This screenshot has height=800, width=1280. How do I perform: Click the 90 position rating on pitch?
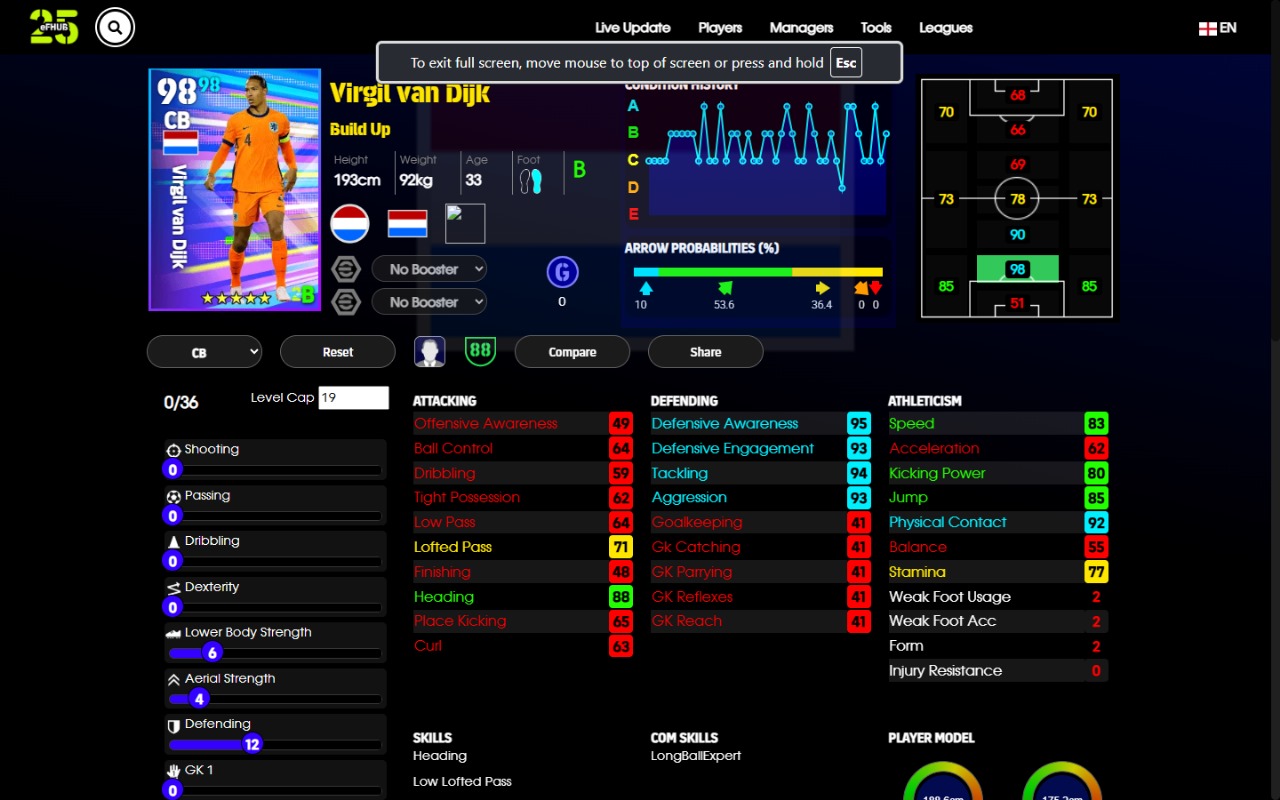tap(1017, 234)
